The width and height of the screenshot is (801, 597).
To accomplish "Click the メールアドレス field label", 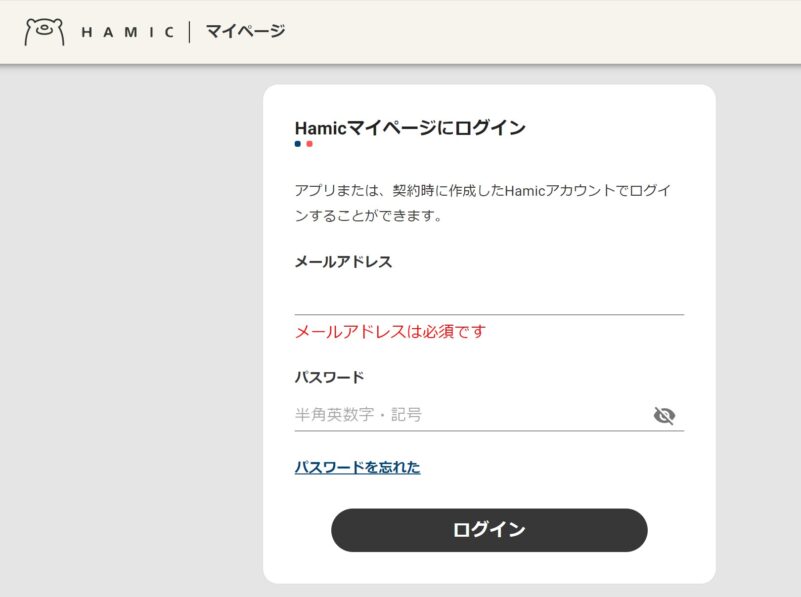I will point(341,261).
